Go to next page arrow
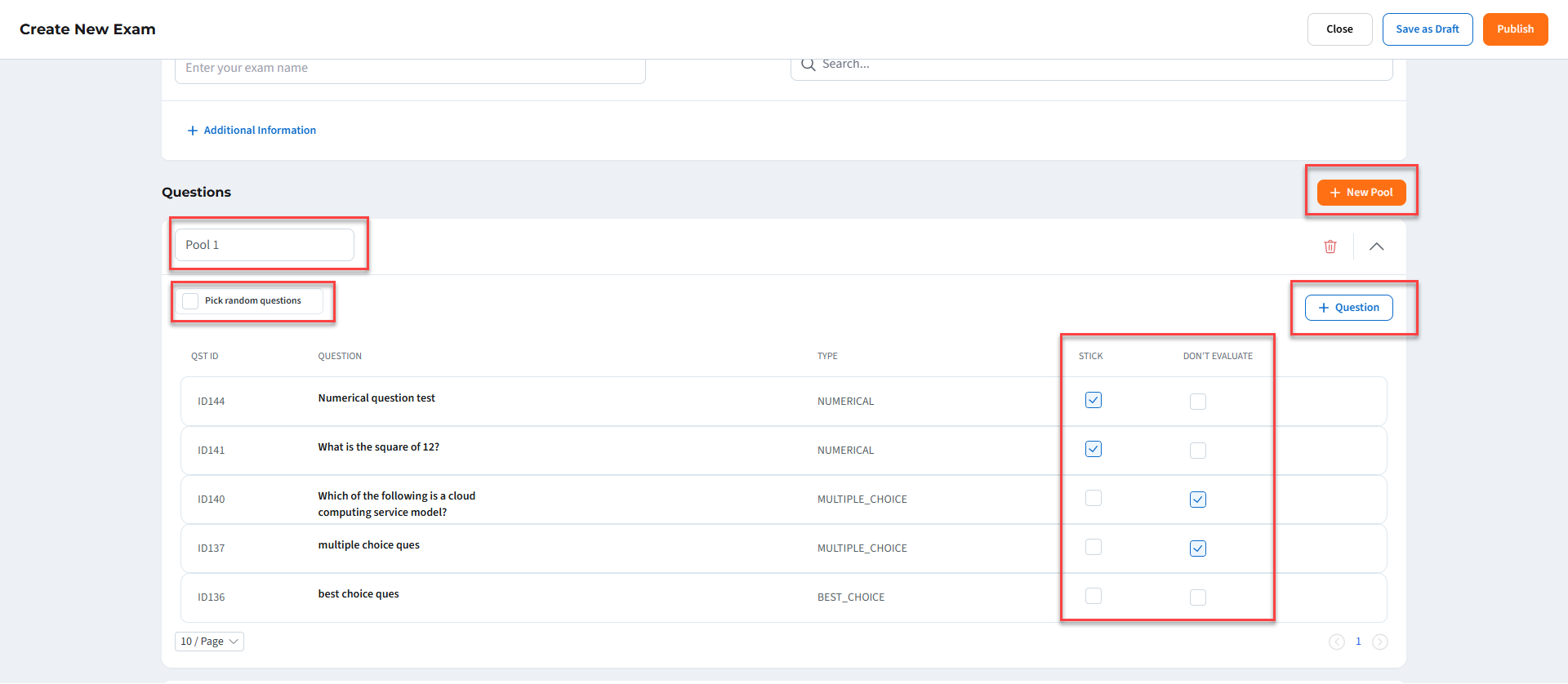The height and width of the screenshot is (684, 1568). pyautogui.click(x=1380, y=642)
